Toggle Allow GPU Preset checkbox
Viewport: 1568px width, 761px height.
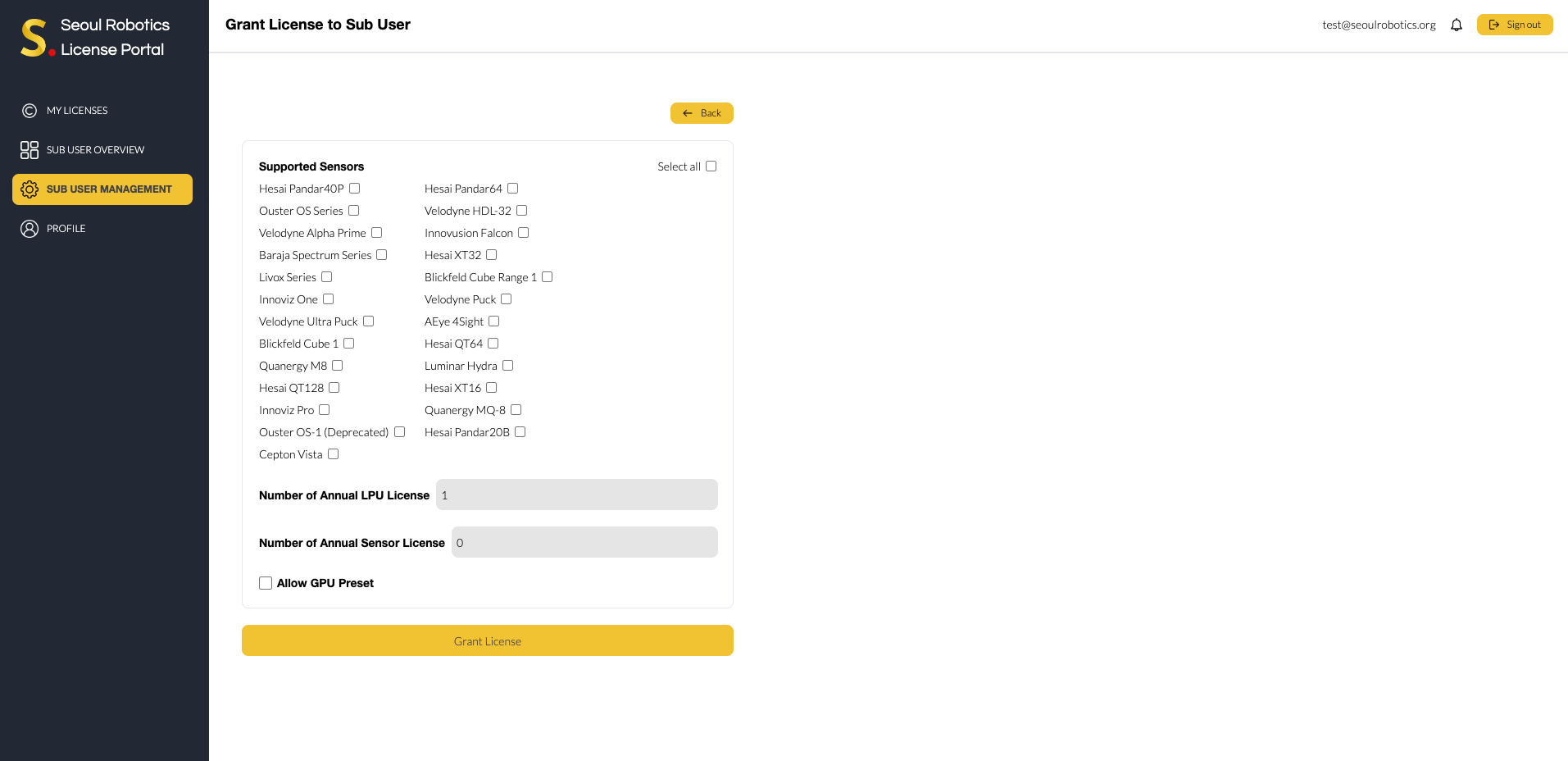click(266, 583)
